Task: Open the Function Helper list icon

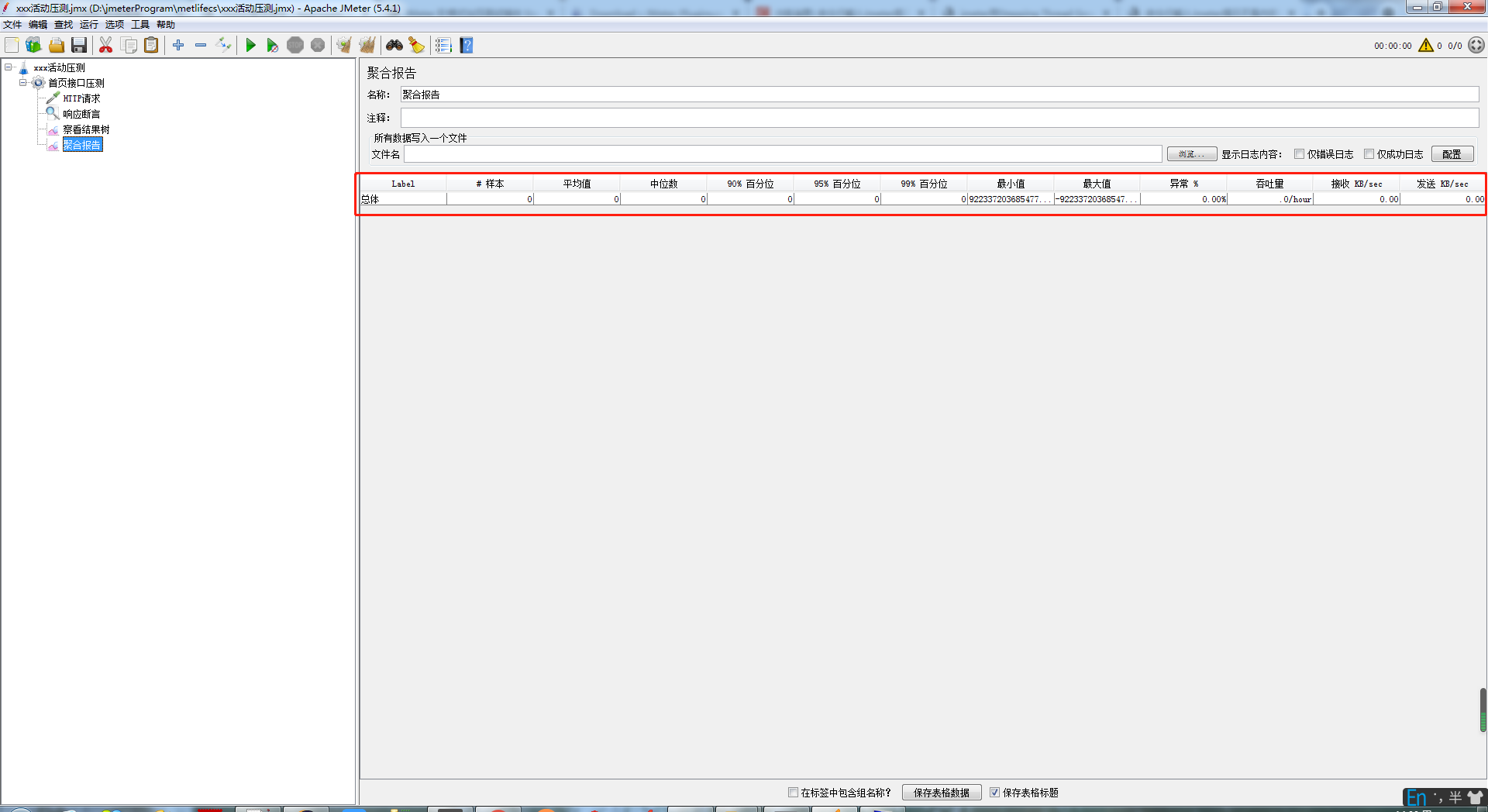Action: pos(443,46)
